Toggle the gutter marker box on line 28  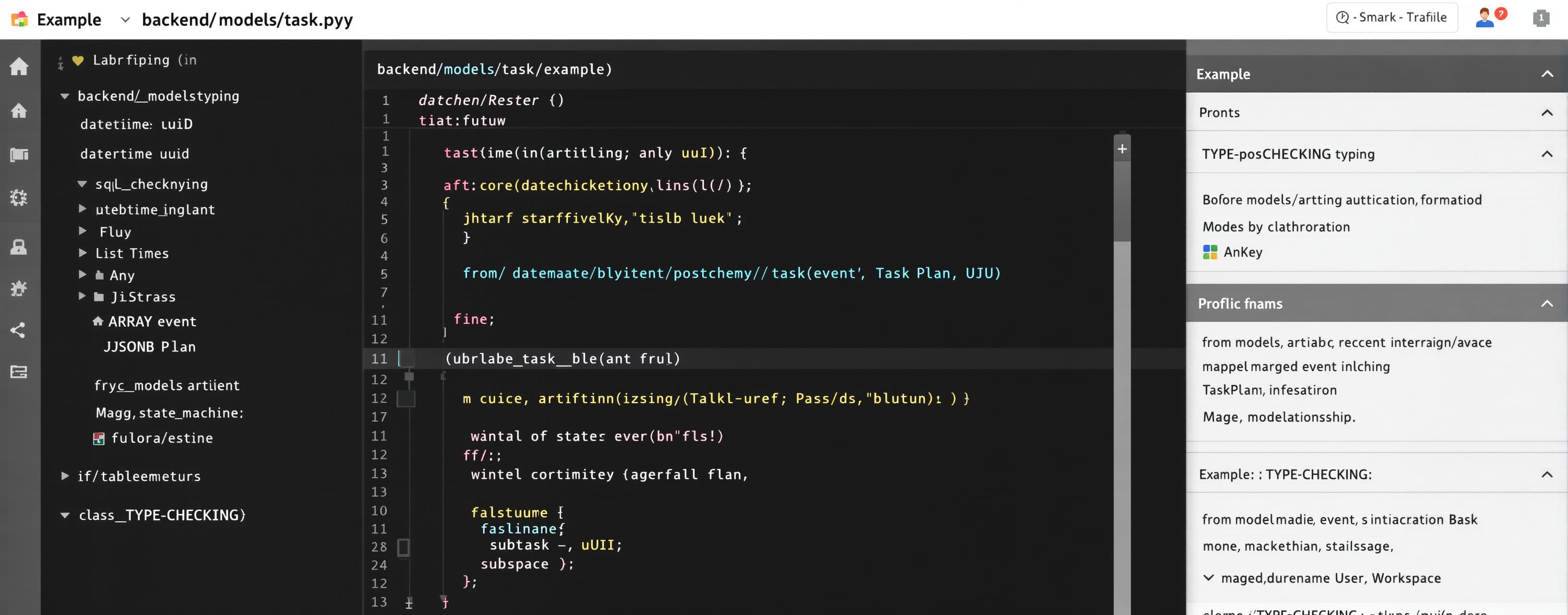[404, 547]
